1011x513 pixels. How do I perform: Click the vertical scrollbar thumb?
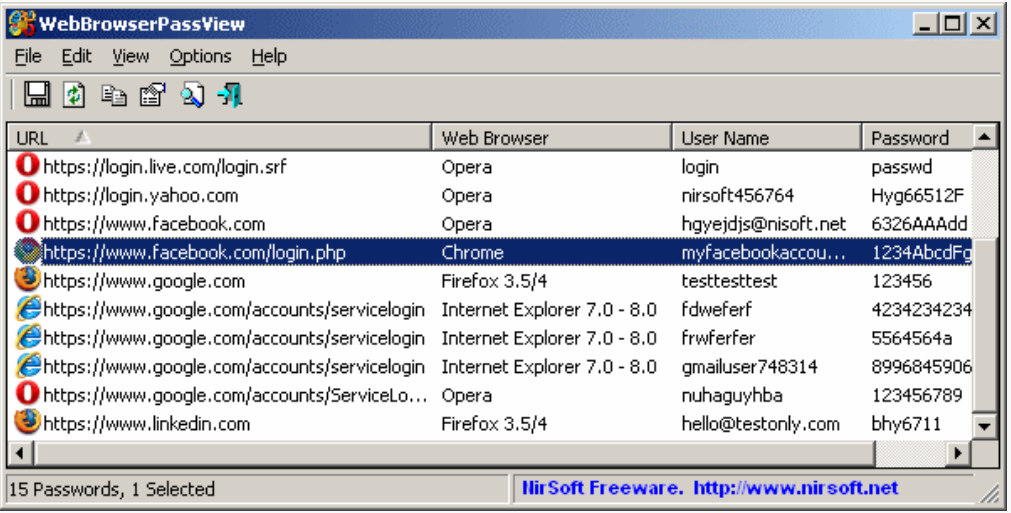(985, 324)
